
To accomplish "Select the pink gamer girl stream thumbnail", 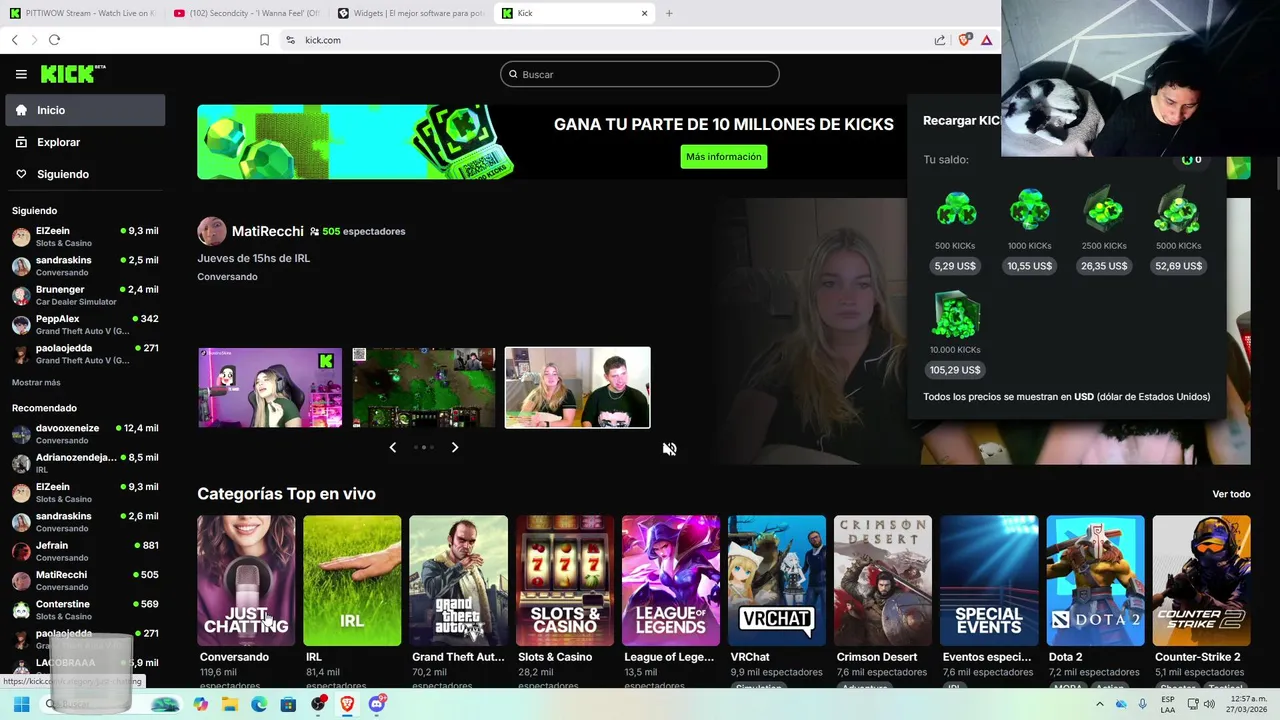I will tap(270, 388).
